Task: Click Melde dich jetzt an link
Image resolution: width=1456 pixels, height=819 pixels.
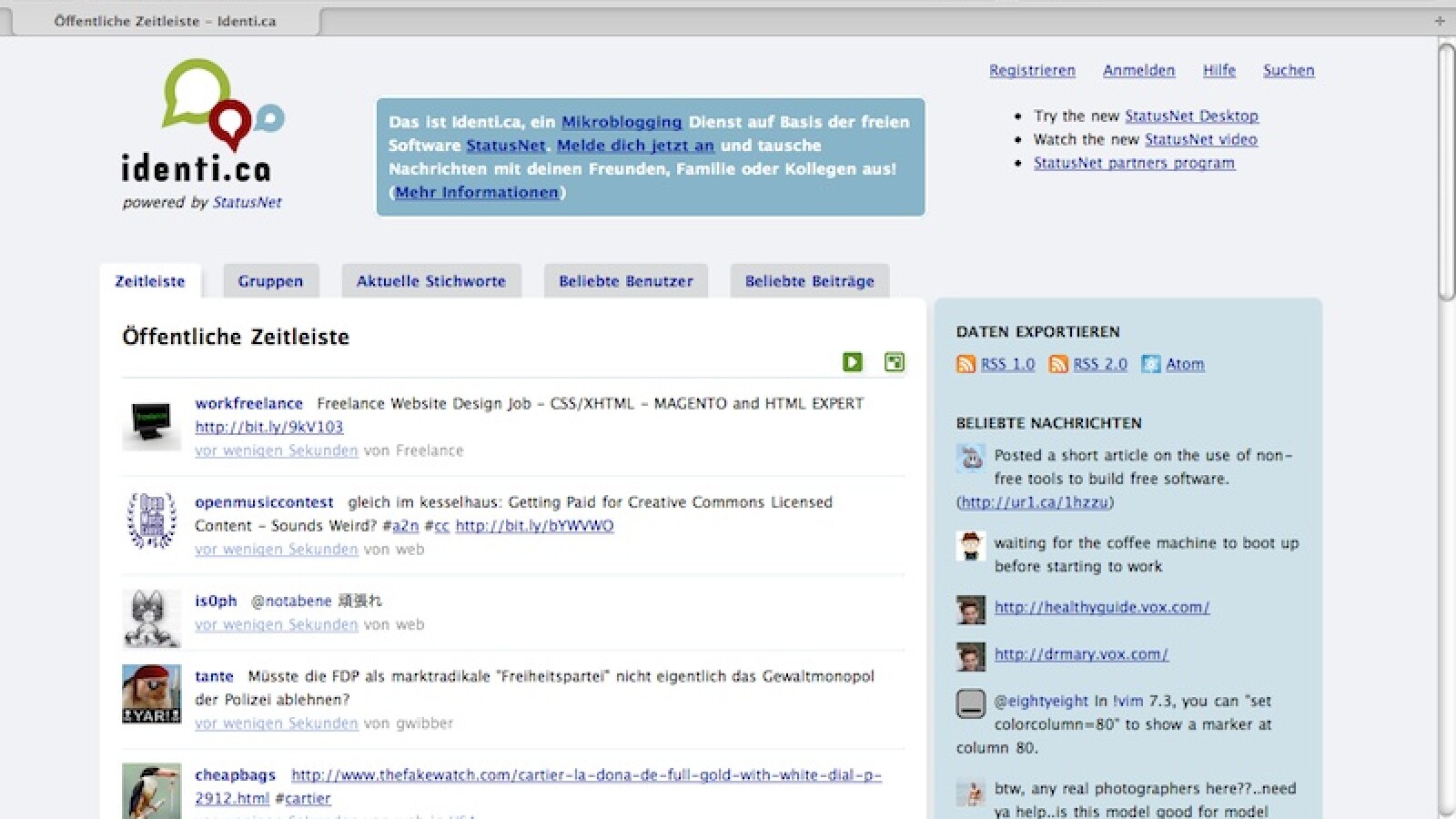Action: tap(635, 146)
